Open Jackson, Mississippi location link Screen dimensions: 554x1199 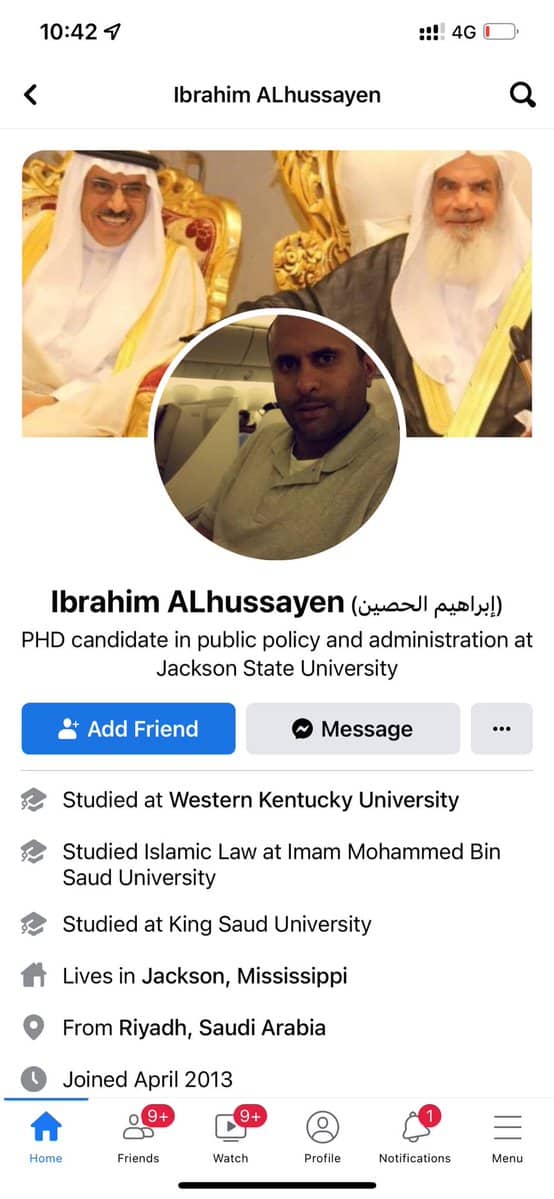tap(244, 976)
